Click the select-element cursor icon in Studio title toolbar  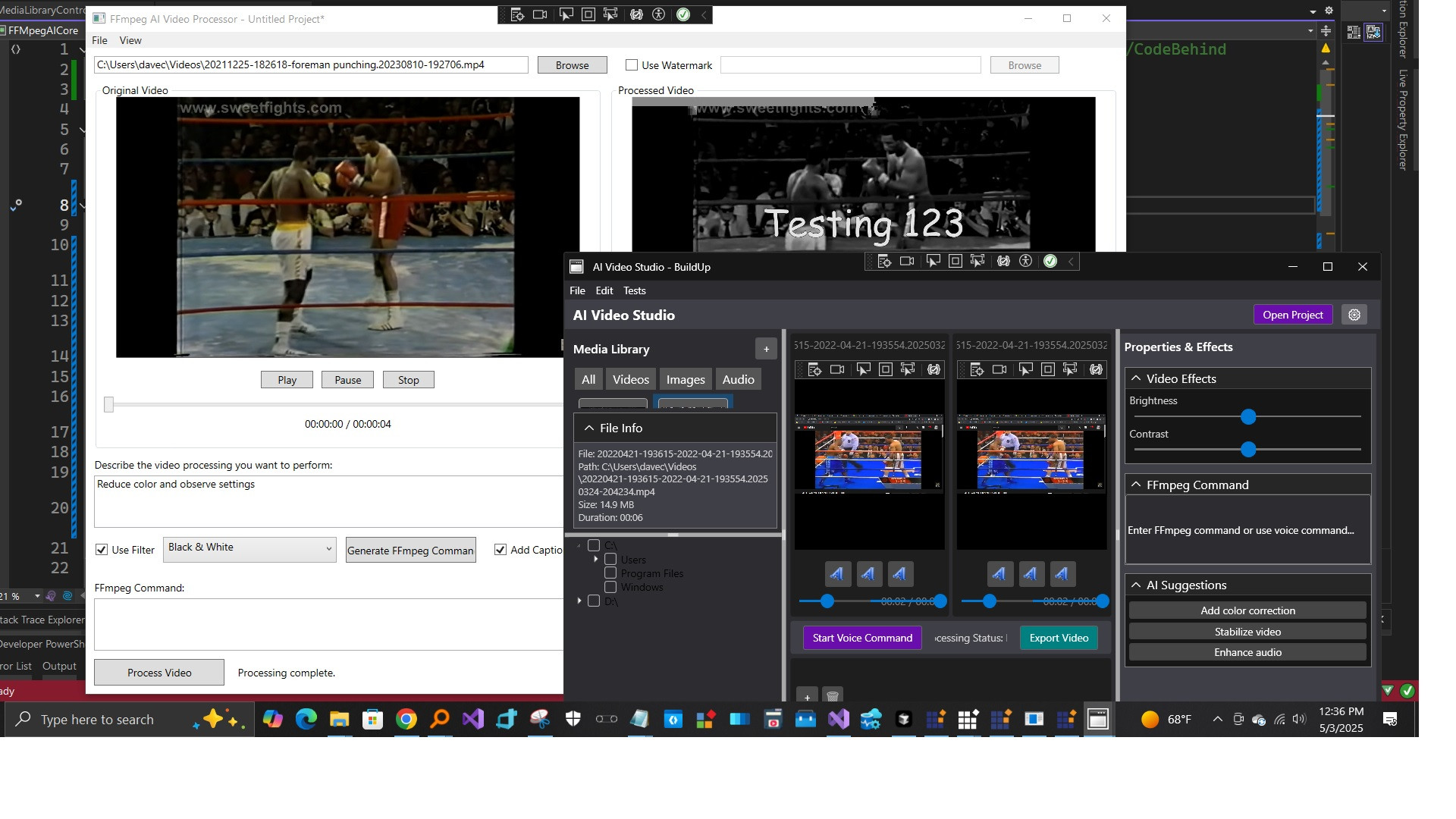click(933, 262)
